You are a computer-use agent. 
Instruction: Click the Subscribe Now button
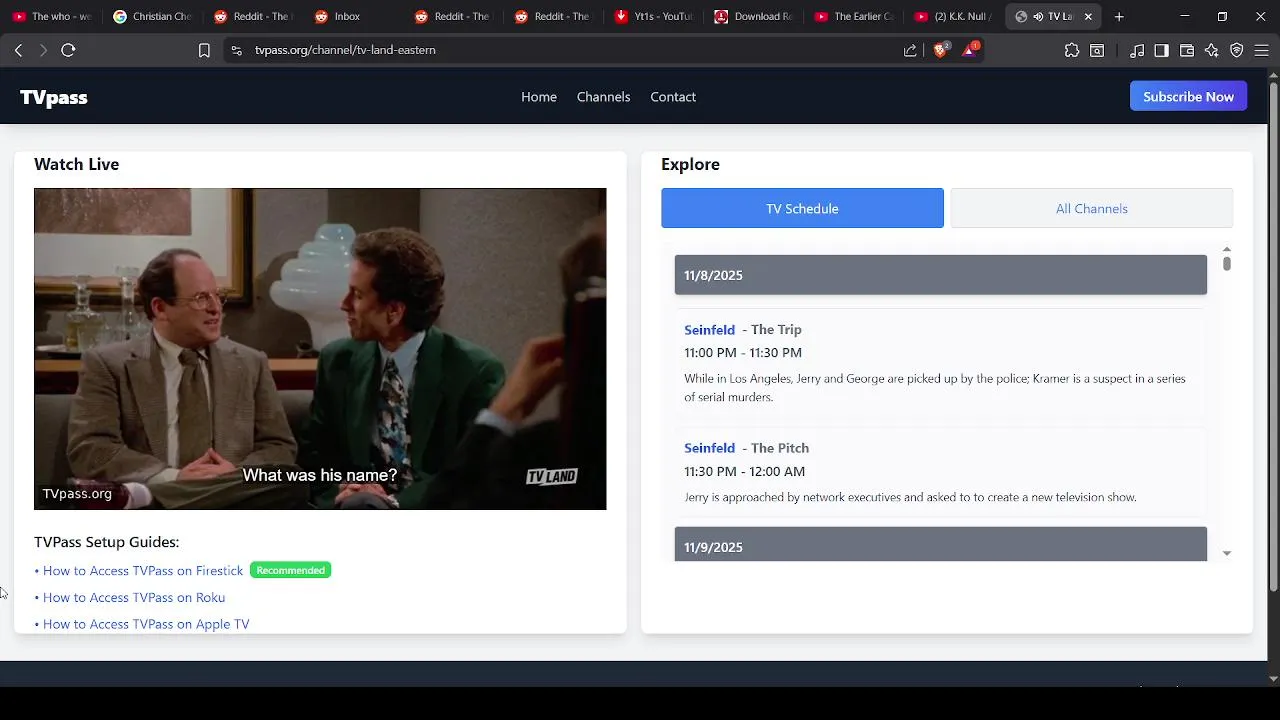pos(1188,96)
